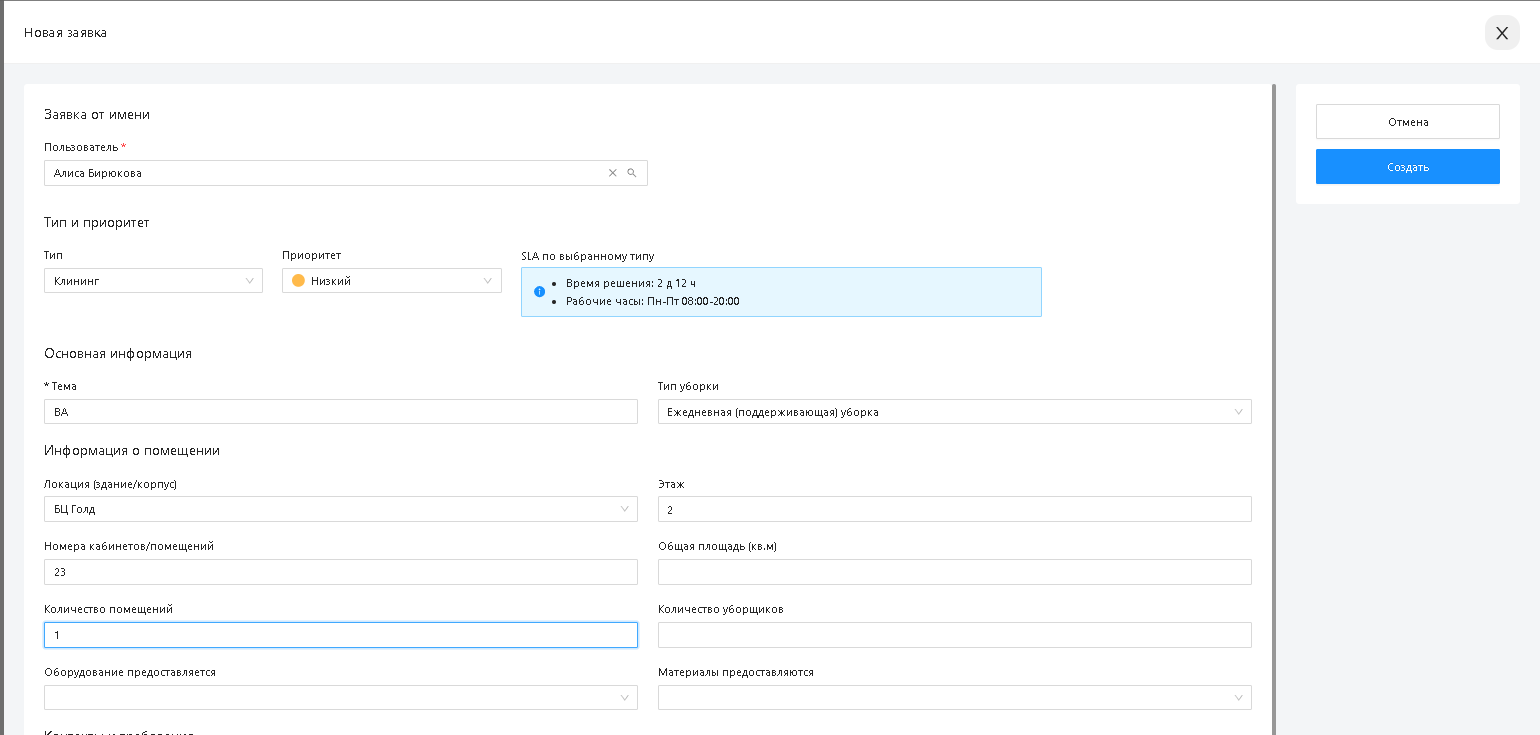1540x735 pixels.
Task: Open the Материалы предоставляются dropdown
Action: (x=954, y=698)
